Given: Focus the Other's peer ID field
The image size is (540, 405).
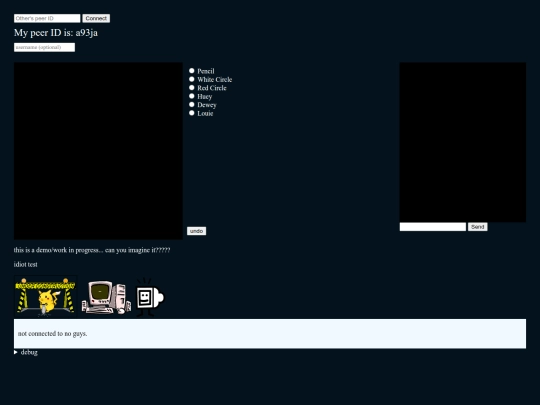Looking at the screenshot, I should [x=47, y=18].
